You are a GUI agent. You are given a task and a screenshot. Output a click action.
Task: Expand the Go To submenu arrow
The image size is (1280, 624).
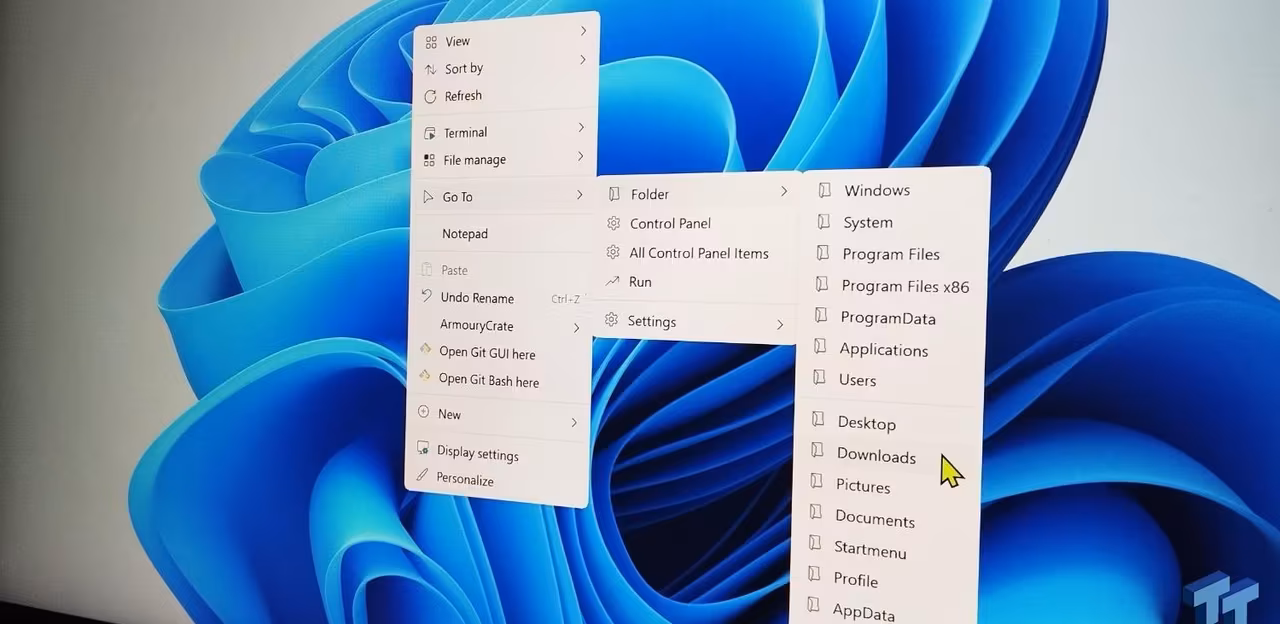579,195
